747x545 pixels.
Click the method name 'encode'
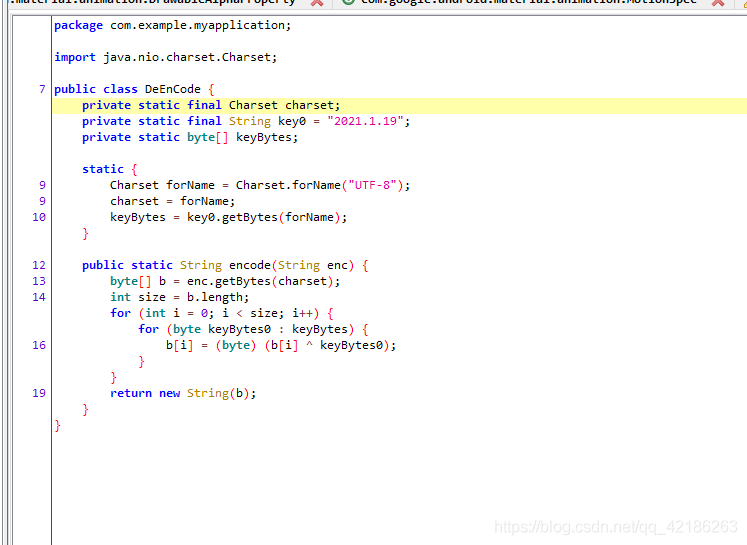pyautogui.click(x=250, y=265)
